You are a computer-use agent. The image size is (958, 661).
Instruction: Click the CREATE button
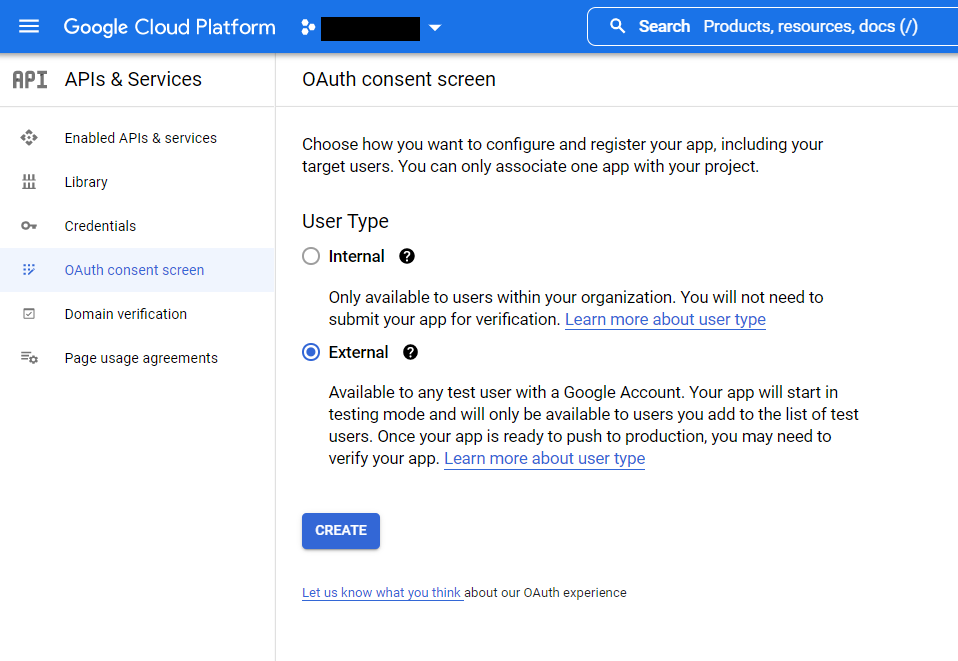coord(340,531)
